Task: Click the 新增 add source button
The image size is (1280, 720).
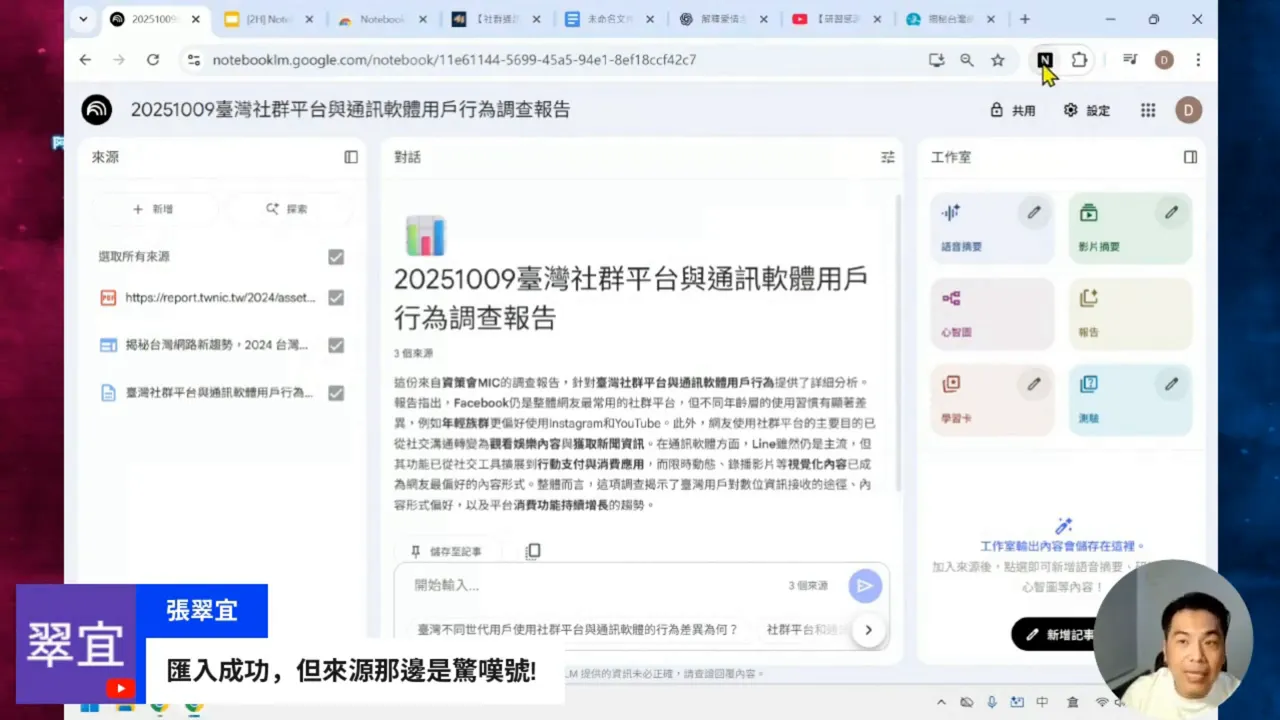Action: point(154,209)
